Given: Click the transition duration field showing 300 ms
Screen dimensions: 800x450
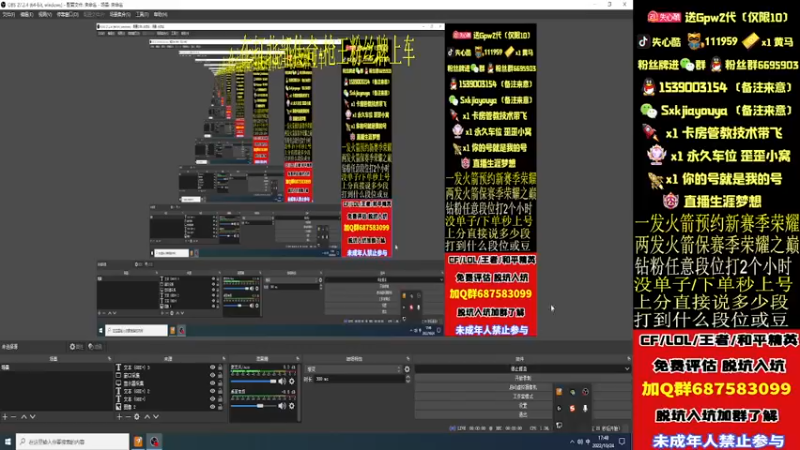Looking at the screenshot, I should click(x=357, y=379).
